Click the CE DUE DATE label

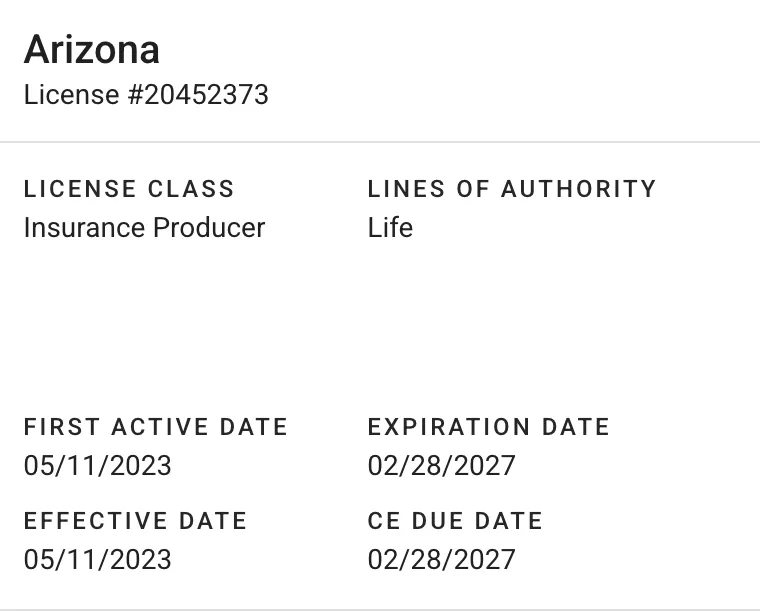click(455, 521)
